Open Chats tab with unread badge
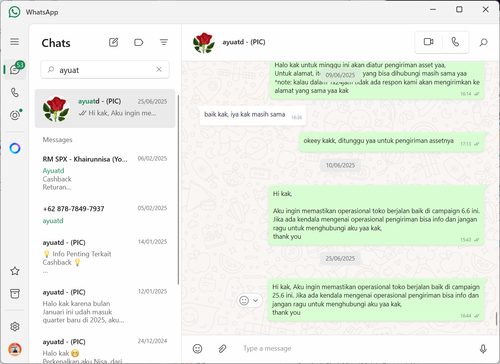Screen dimensions: 500x364 [x=15, y=69]
